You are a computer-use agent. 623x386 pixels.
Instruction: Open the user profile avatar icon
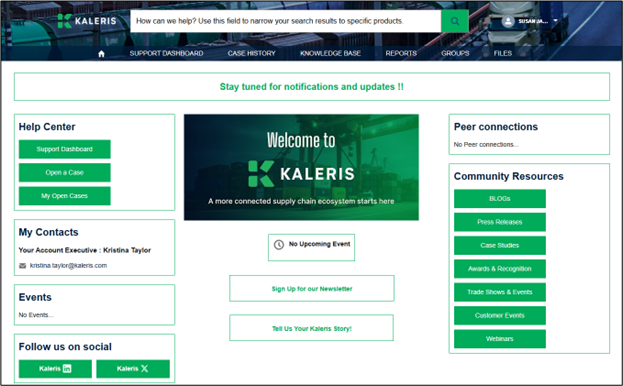point(508,21)
